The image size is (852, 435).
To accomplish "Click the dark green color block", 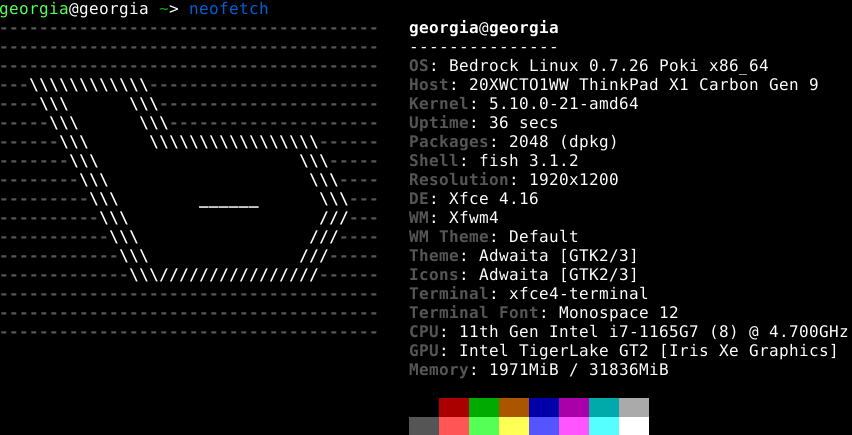I will [484, 407].
